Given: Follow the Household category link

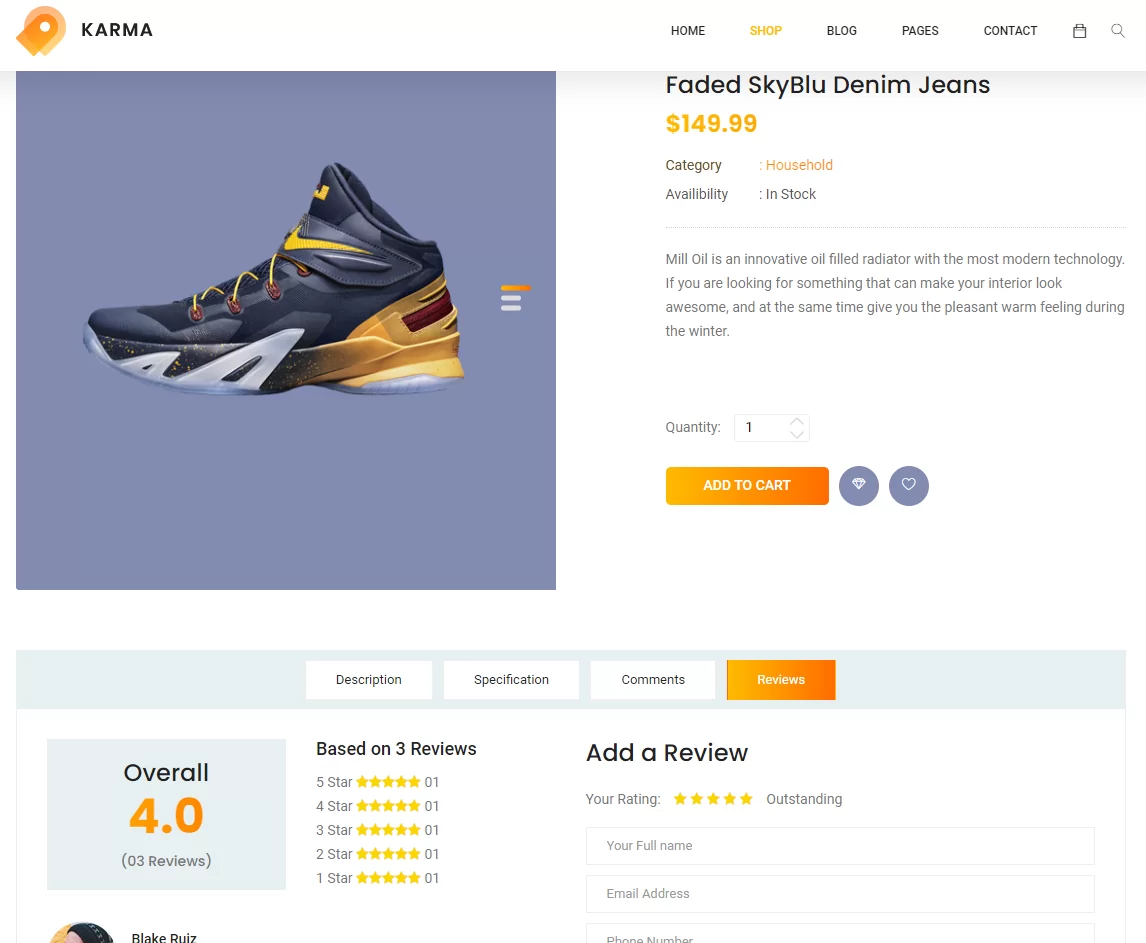Looking at the screenshot, I should [799, 165].
